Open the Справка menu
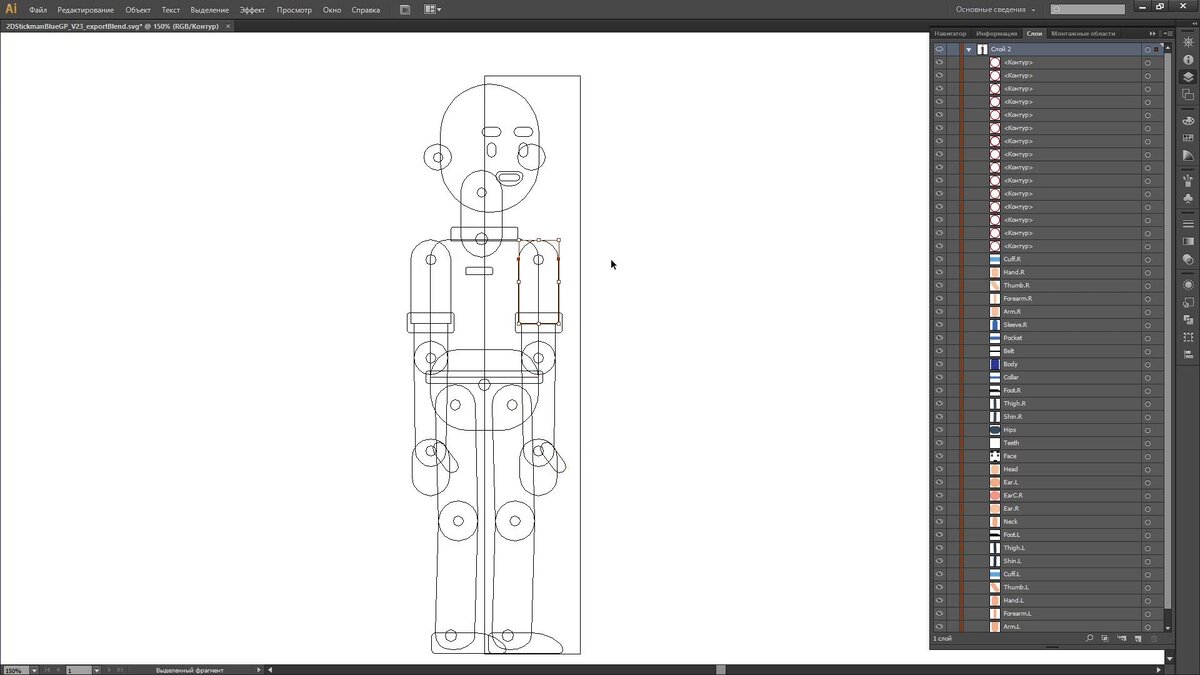The width and height of the screenshot is (1200, 675). [366, 9]
